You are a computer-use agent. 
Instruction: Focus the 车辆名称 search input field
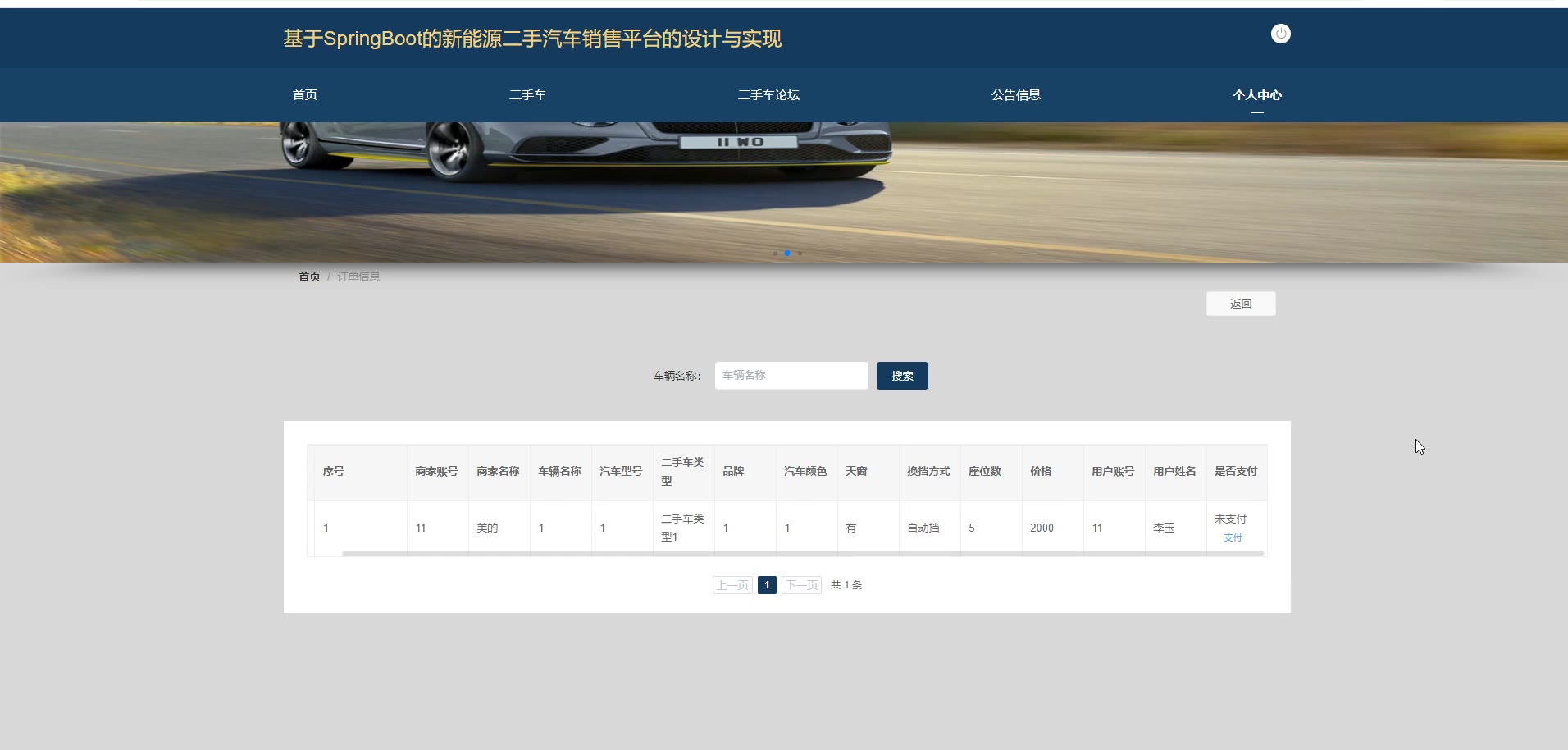(x=791, y=376)
